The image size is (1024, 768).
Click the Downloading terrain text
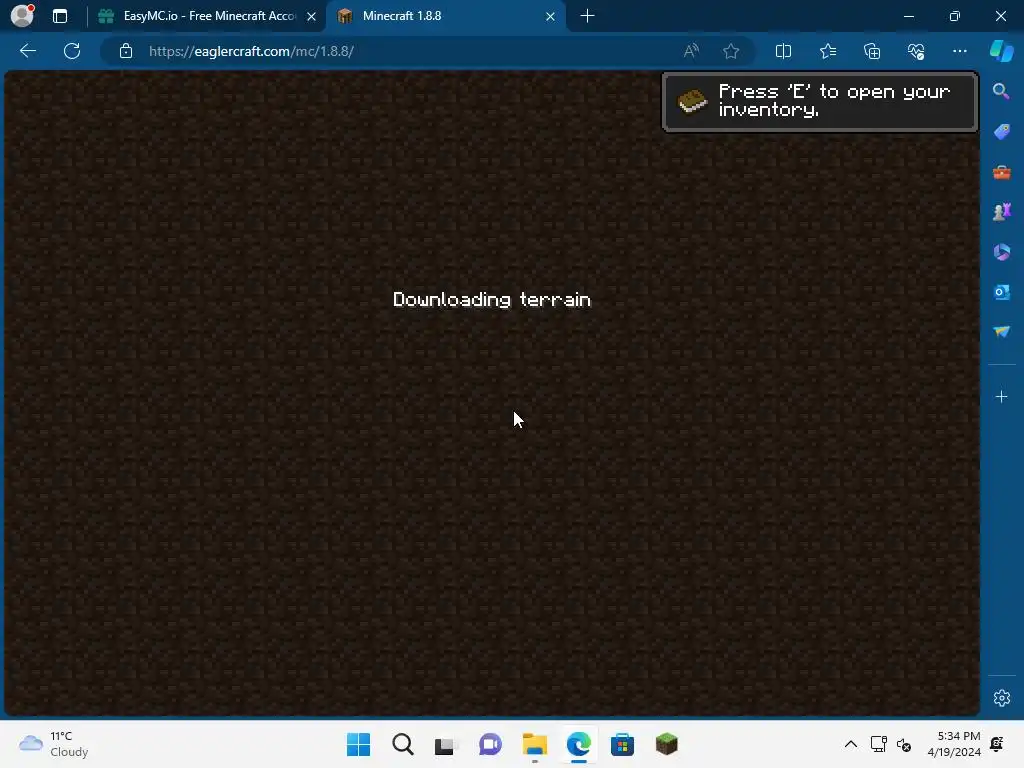(492, 299)
